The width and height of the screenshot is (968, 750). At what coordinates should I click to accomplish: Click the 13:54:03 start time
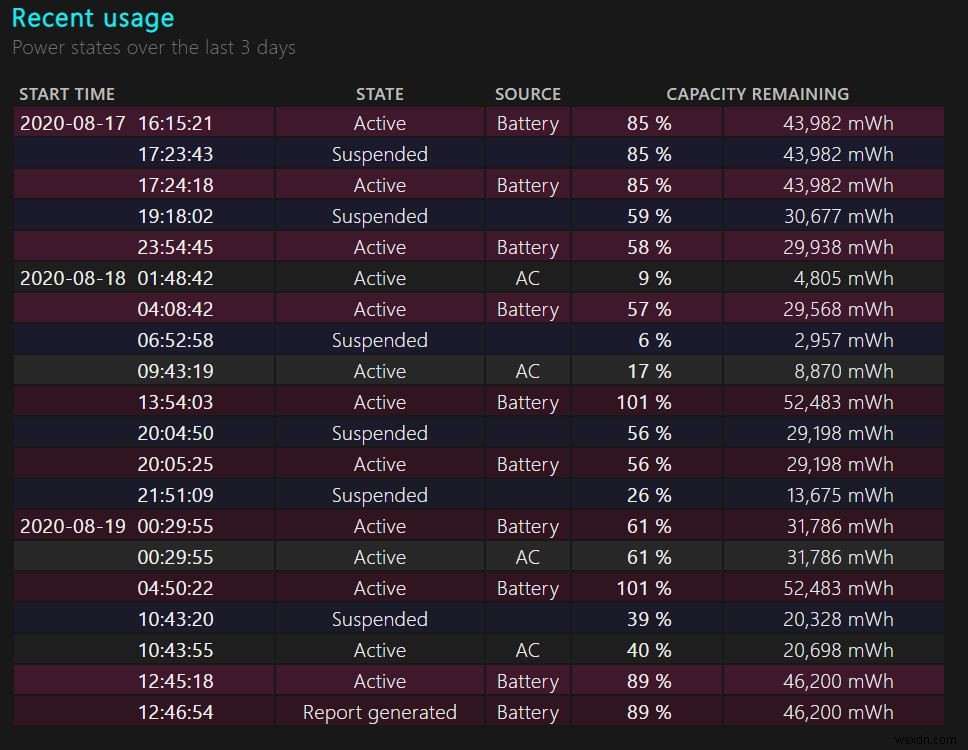pos(175,402)
